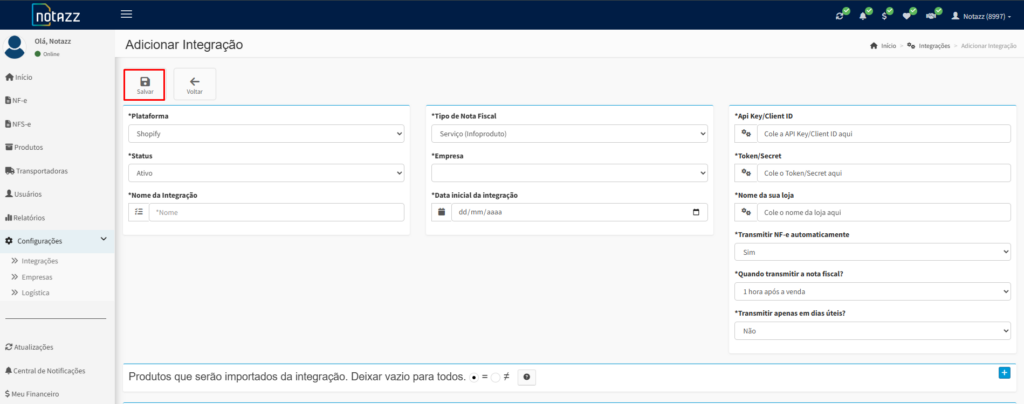Click the blue plus icon to add products
1024x404 pixels.
pos(1004,372)
